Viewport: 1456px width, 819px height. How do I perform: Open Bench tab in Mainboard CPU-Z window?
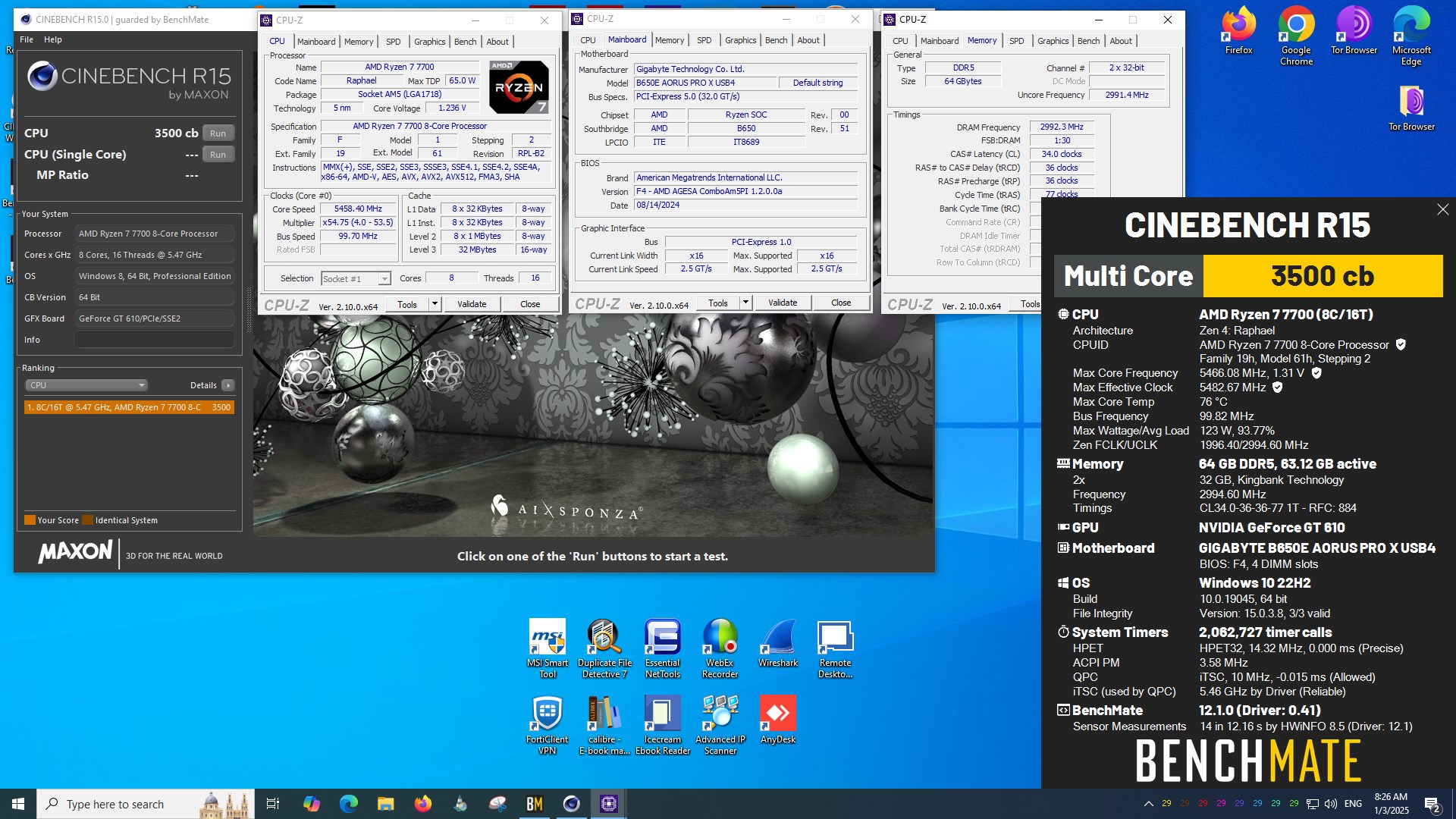[x=776, y=40]
